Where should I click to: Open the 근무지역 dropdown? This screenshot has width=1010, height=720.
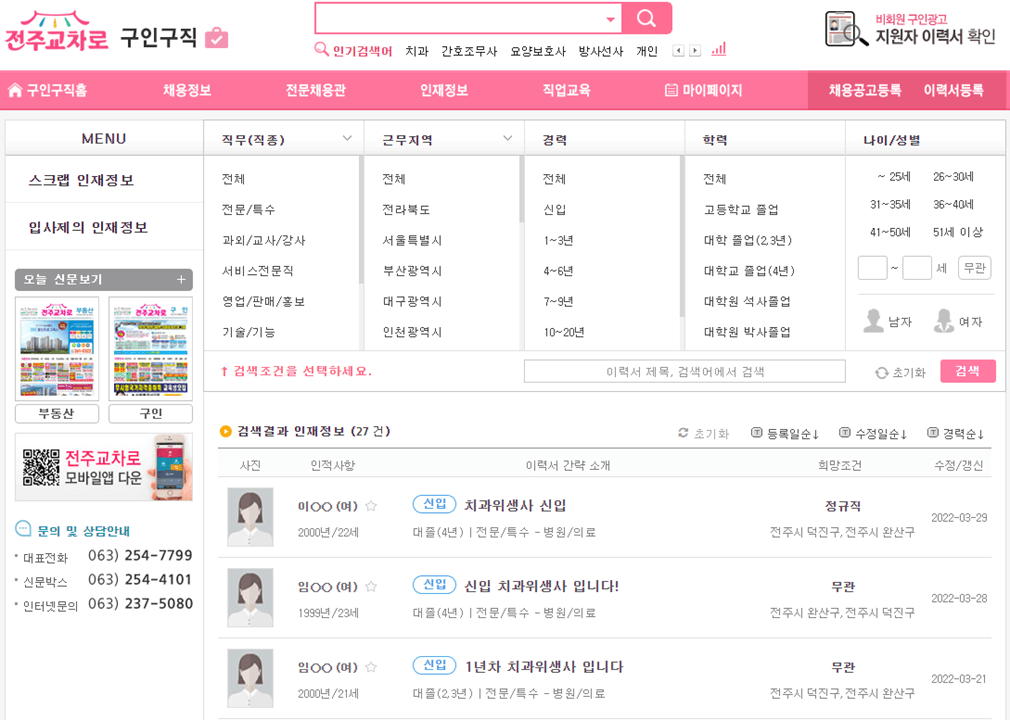(507, 135)
